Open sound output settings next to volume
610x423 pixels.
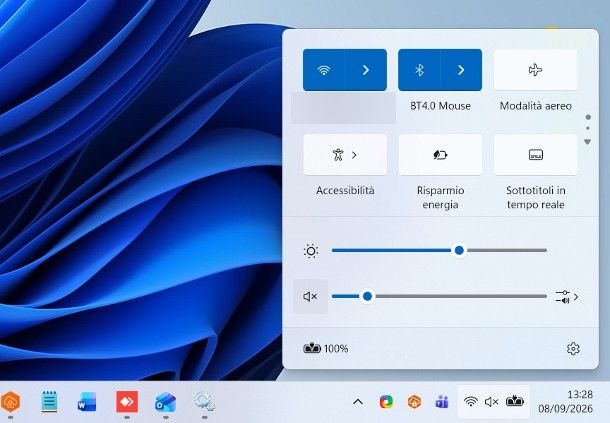coord(567,297)
